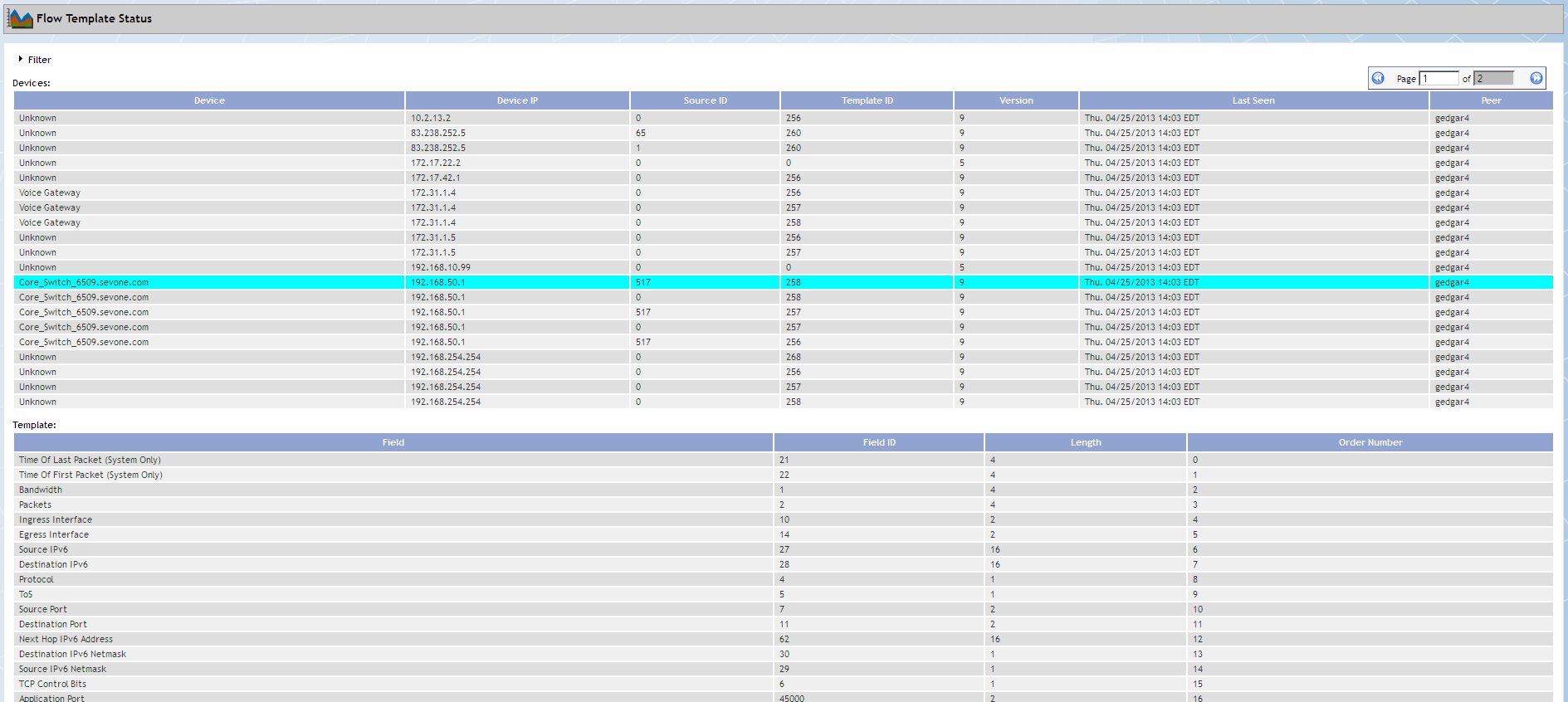Click the Length column header
This screenshot has width=1568, height=702.
click(1085, 442)
